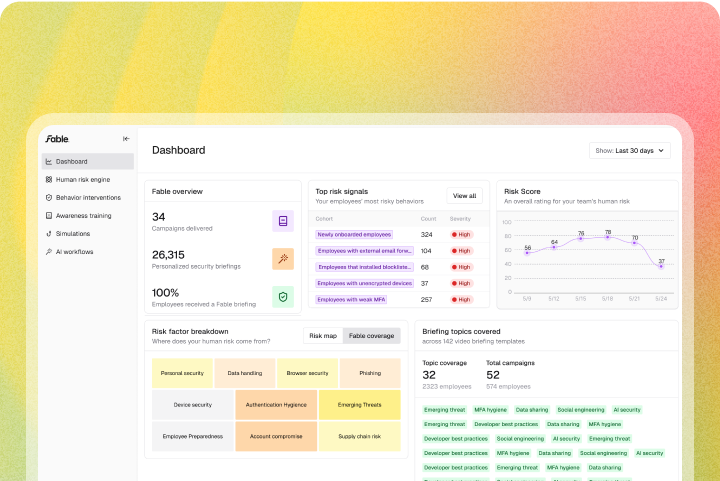Click the orange magic wand briefings icon
720x481 pixels.
[283, 259]
